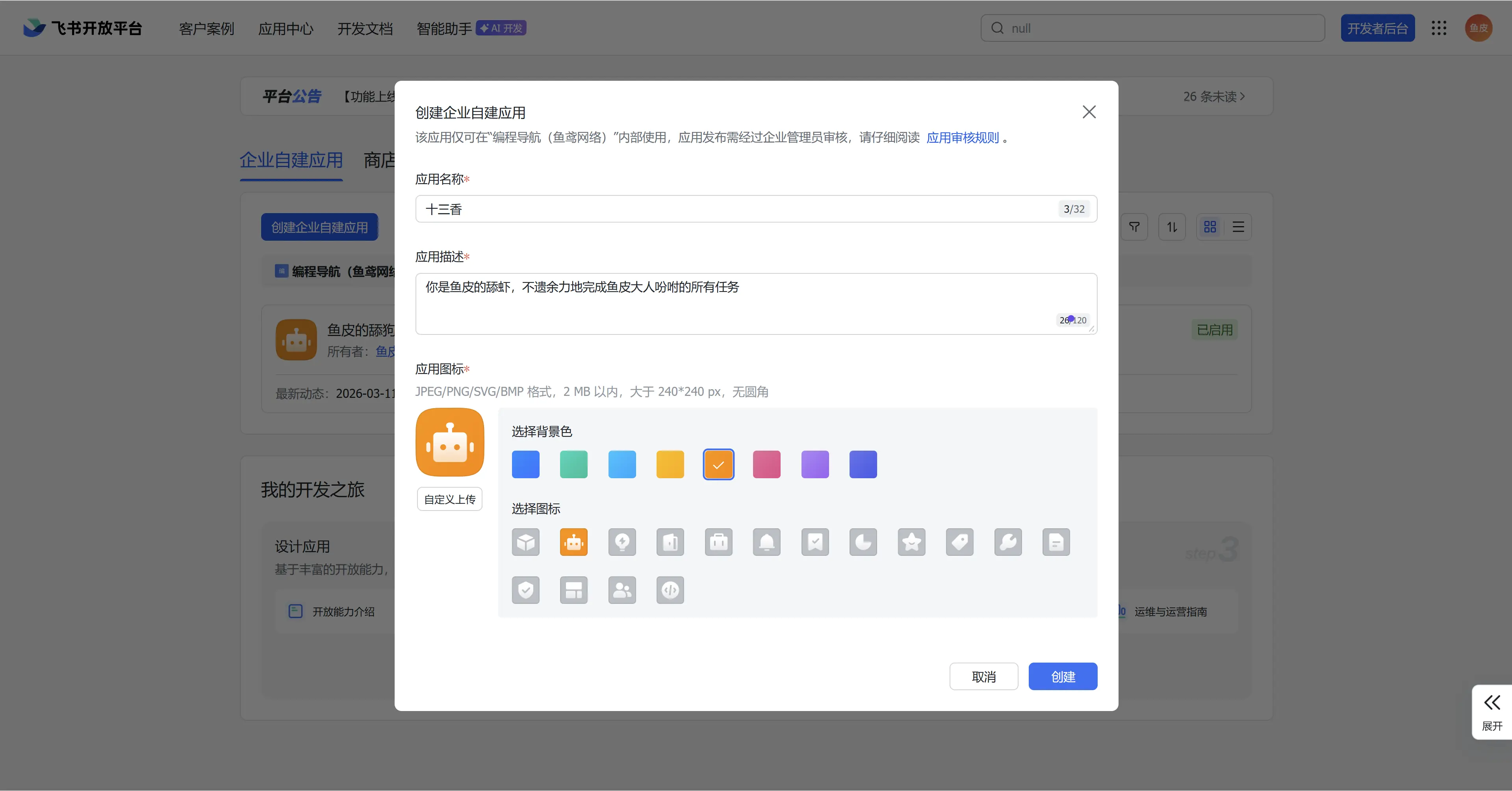Choose the lightbulb app icon
The height and width of the screenshot is (791, 1512).
click(x=621, y=542)
